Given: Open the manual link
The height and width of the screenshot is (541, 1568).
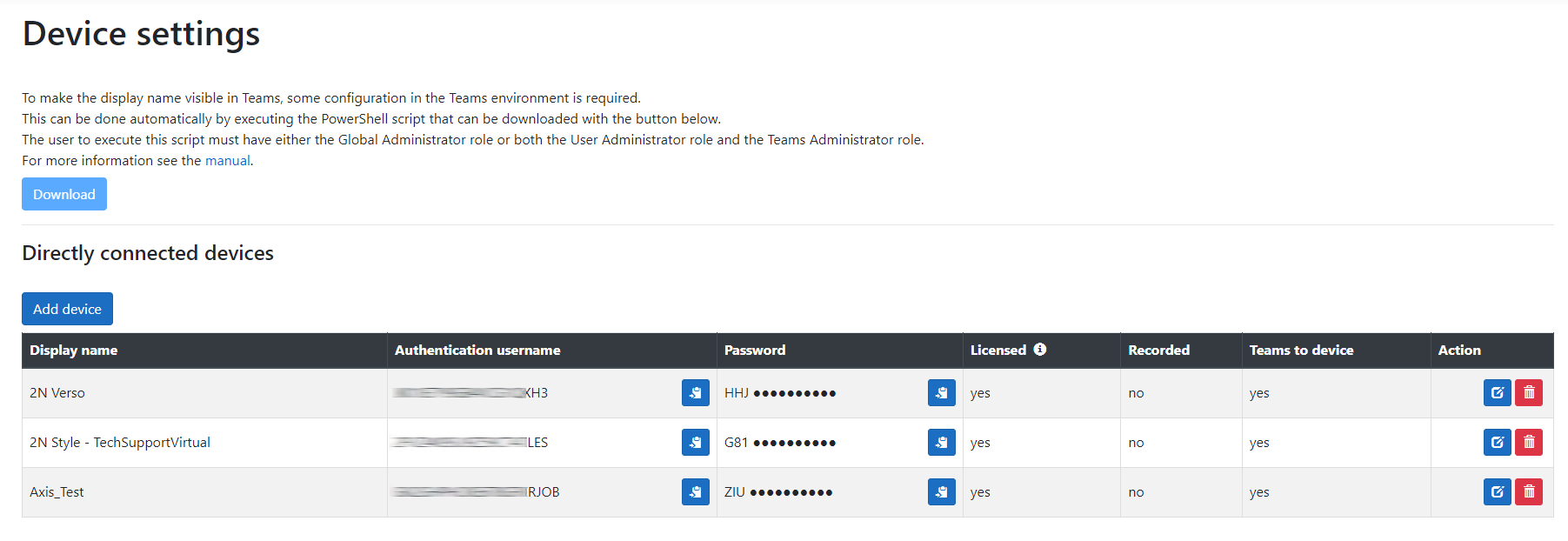Looking at the screenshot, I should tap(227, 161).
